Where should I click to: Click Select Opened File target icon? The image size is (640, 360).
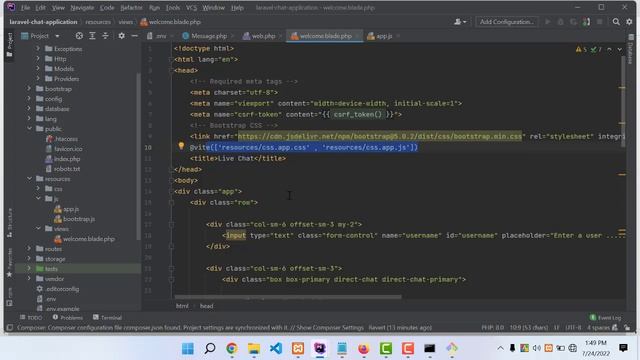point(79,36)
